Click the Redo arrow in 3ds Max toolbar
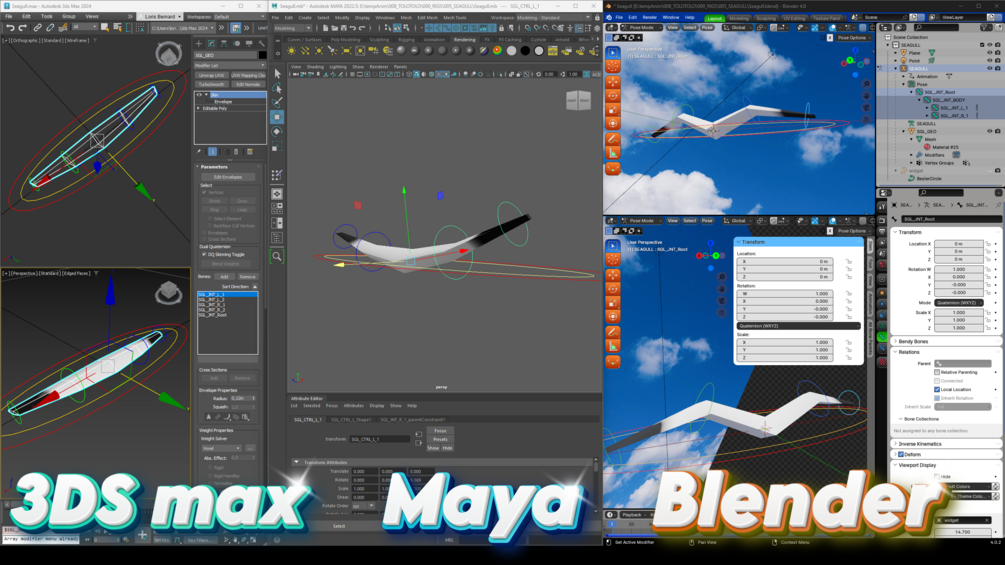The height and width of the screenshot is (565, 1005). [23, 28]
